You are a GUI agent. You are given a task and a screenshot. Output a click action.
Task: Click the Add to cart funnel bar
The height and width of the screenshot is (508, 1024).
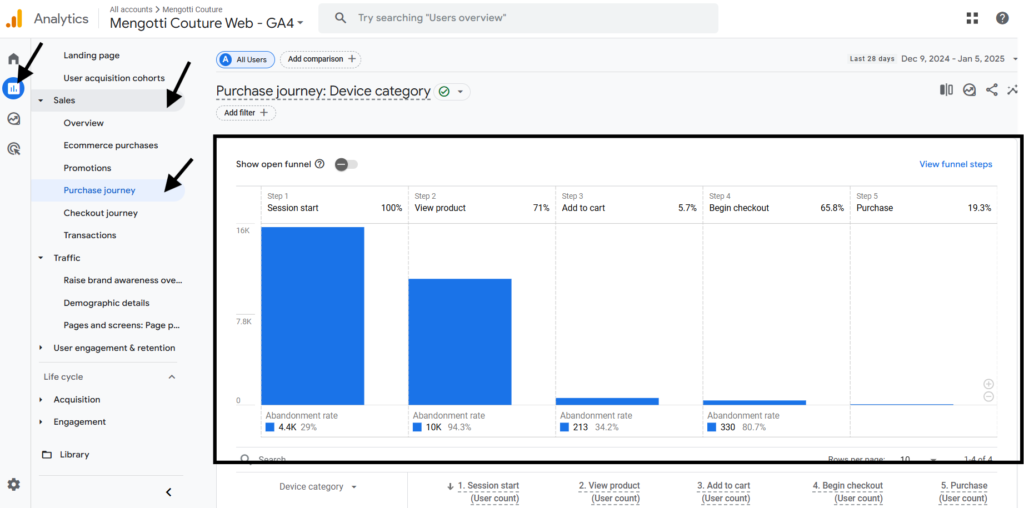[607, 401]
